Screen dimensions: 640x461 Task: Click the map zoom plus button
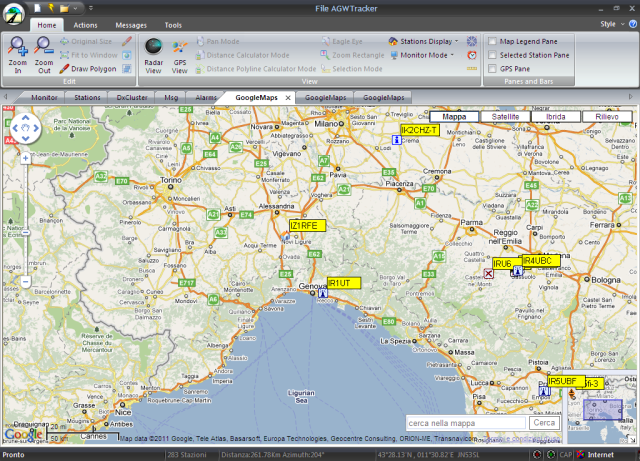[x=25, y=158]
